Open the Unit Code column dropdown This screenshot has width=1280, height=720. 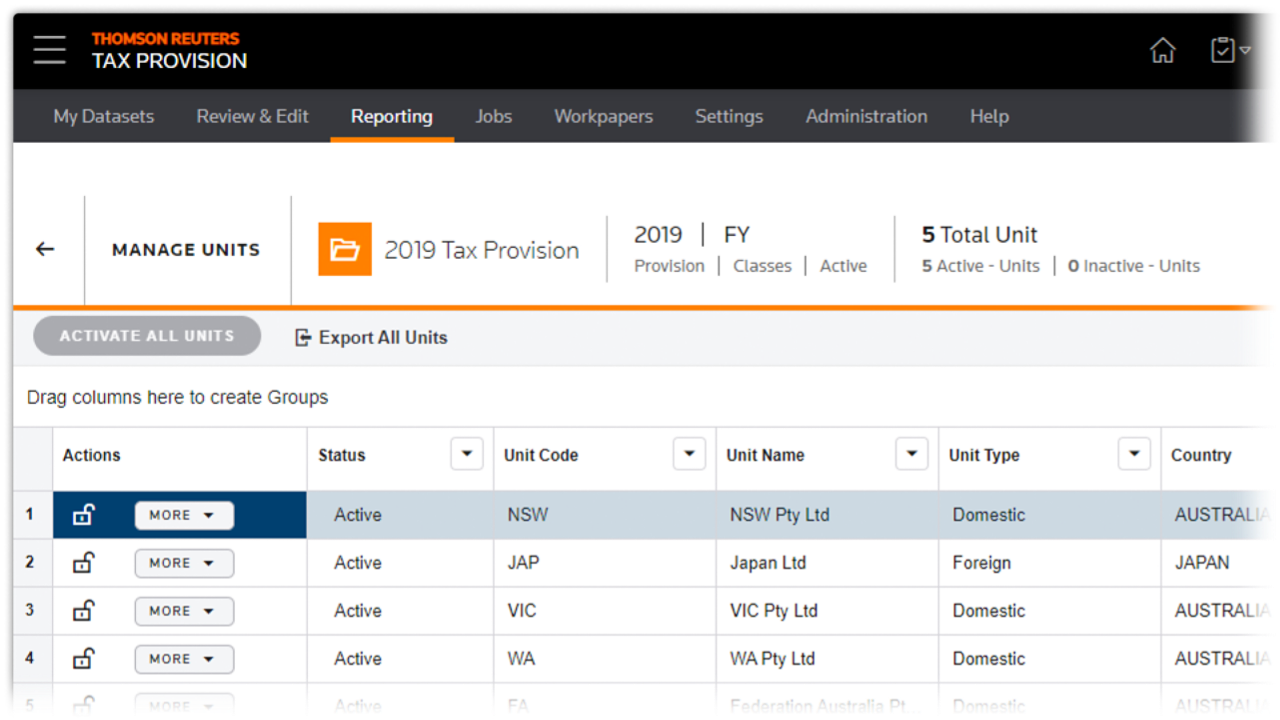pyautogui.click(x=688, y=454)
